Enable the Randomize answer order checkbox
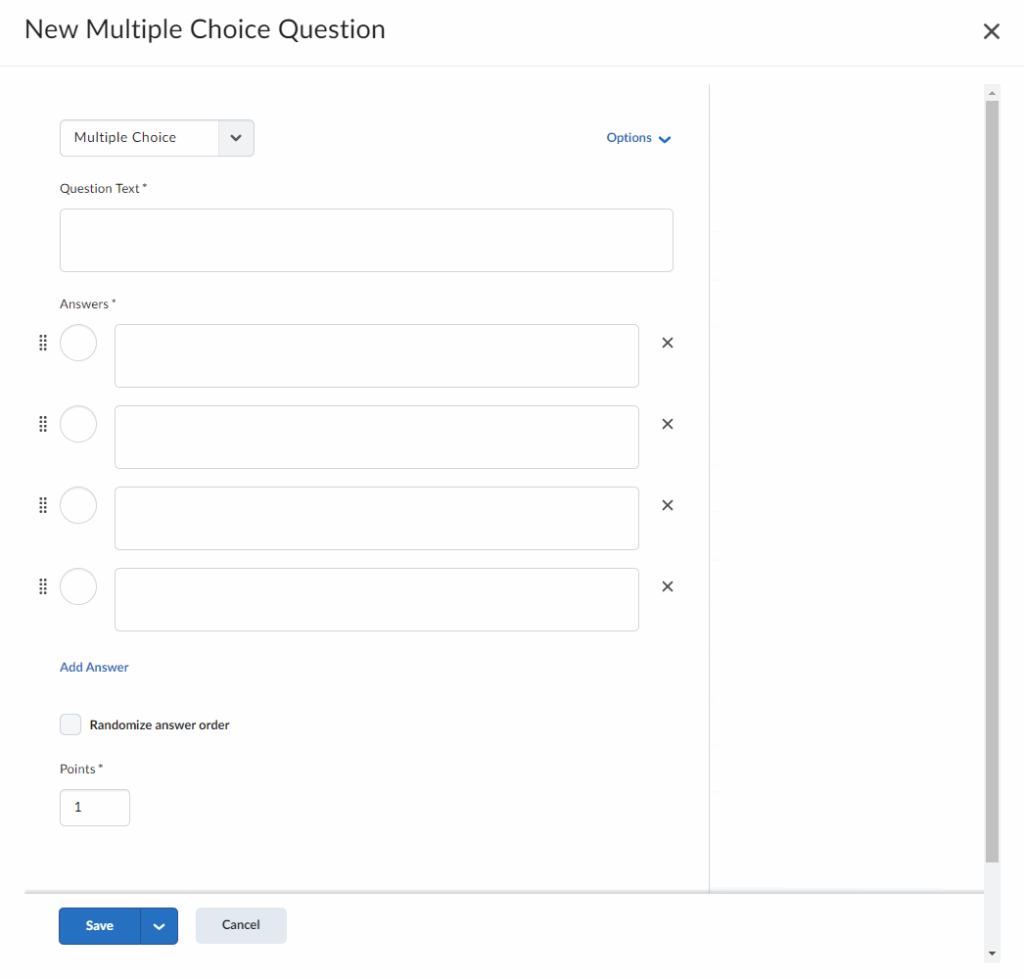Image resolution: width=1024 pixels, height=979 pixels. pos(70,725)
